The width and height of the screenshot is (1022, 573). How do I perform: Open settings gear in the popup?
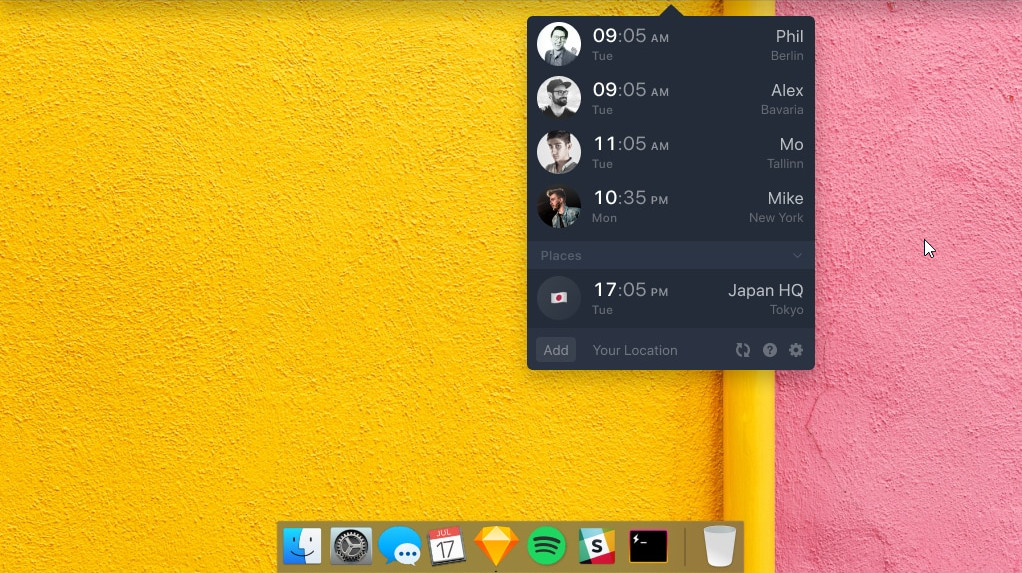796,350
